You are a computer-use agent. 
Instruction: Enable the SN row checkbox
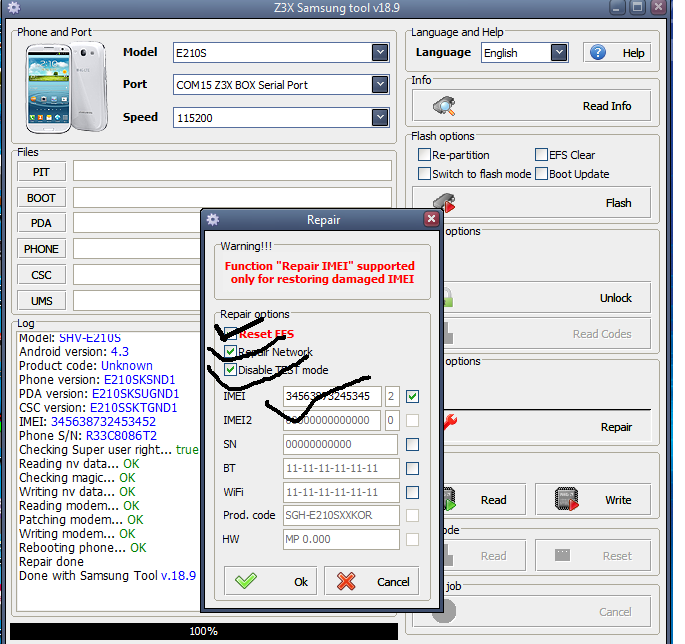[x=412, y=444]
